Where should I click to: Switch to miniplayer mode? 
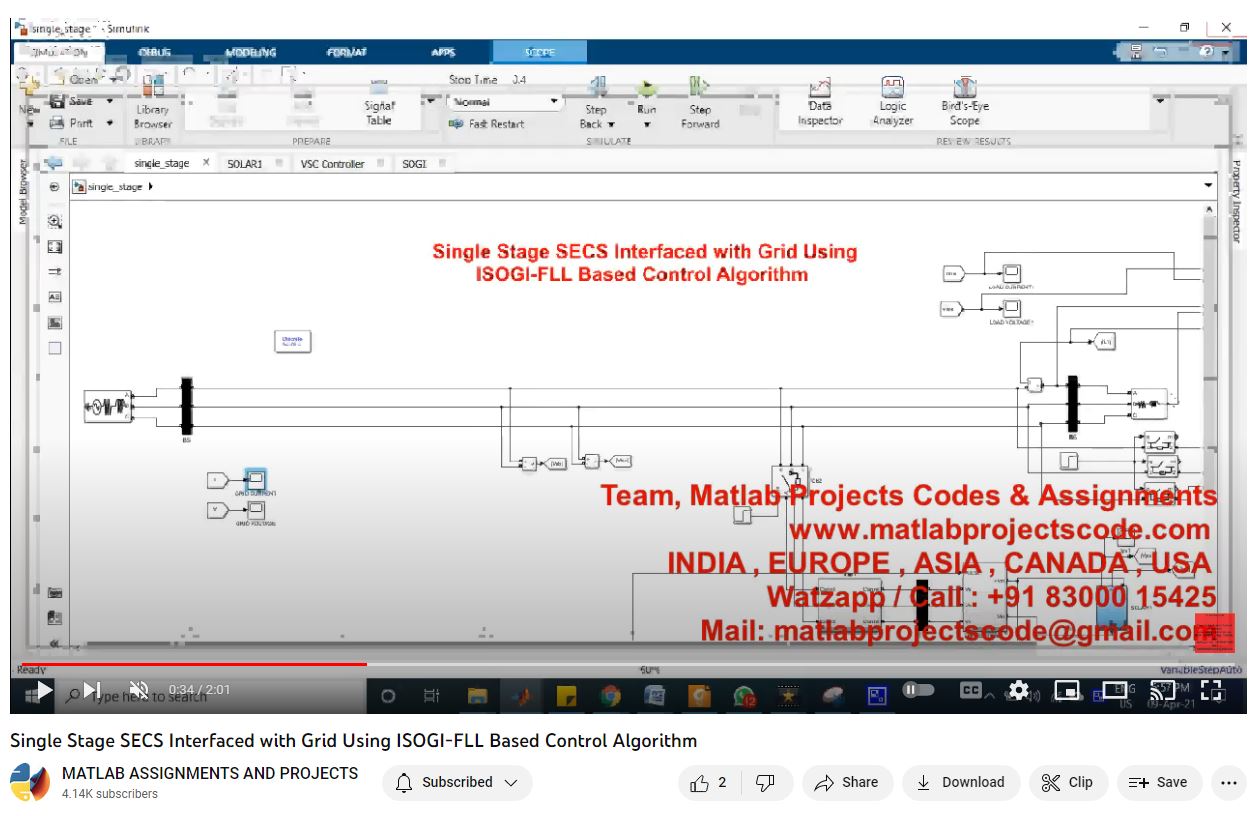[x=1067, y=690]
